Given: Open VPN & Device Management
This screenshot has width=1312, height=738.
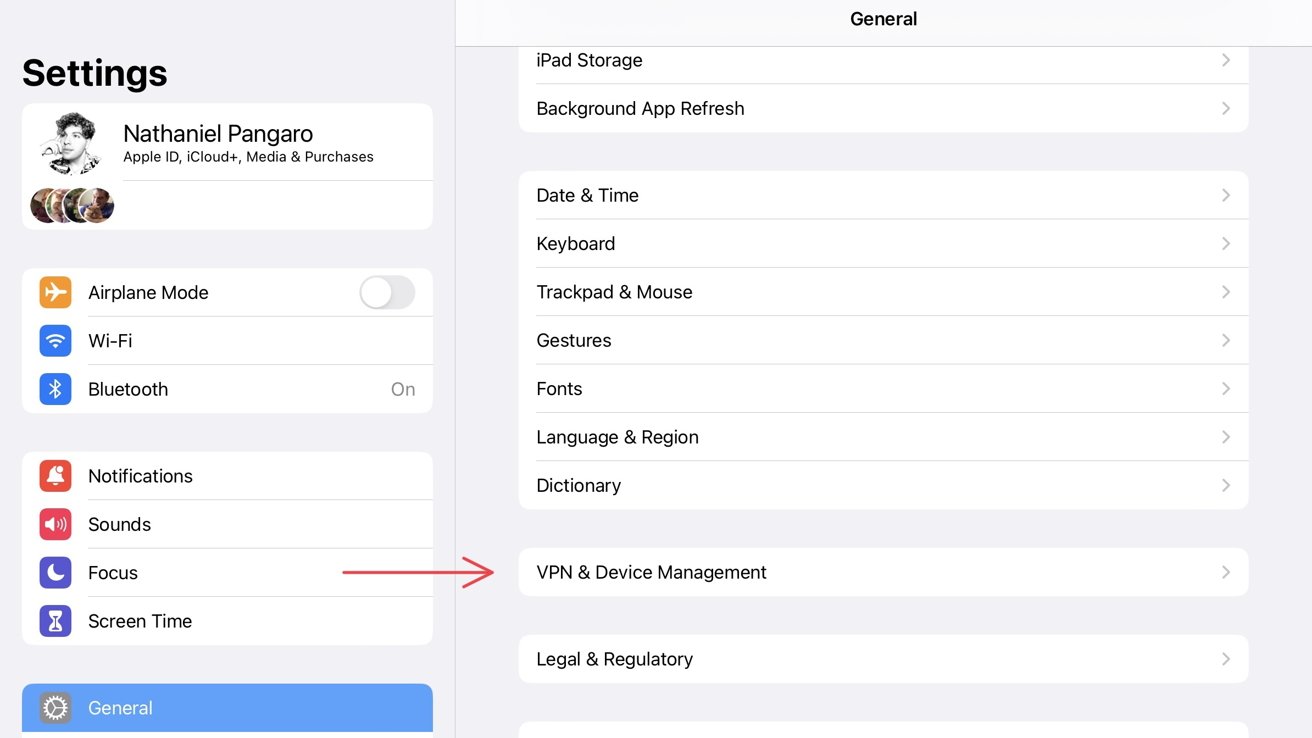Looking at the screenshot, I should (x=883, y=572).
